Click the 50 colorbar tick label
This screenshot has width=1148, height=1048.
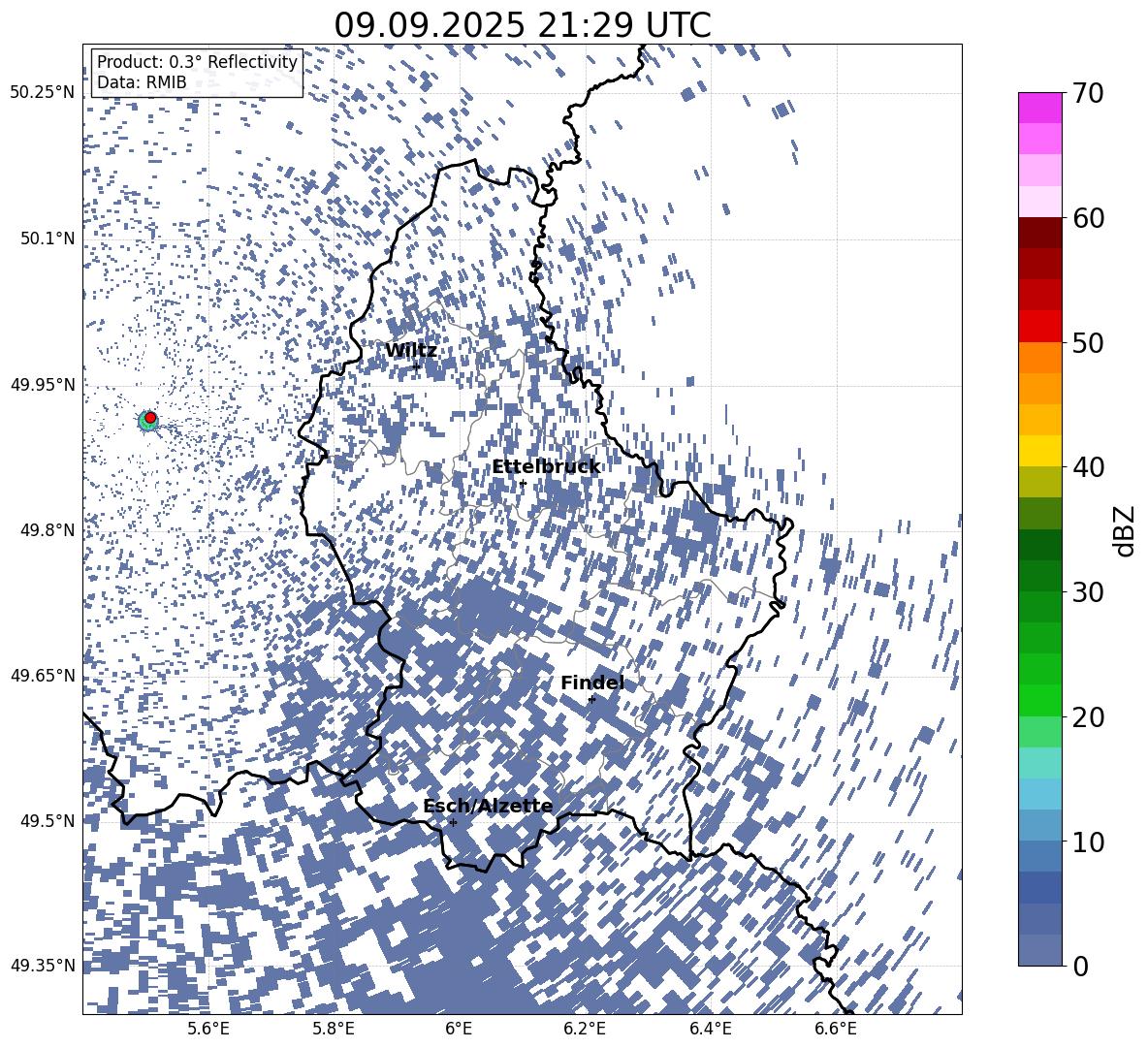click(1088, 343)
